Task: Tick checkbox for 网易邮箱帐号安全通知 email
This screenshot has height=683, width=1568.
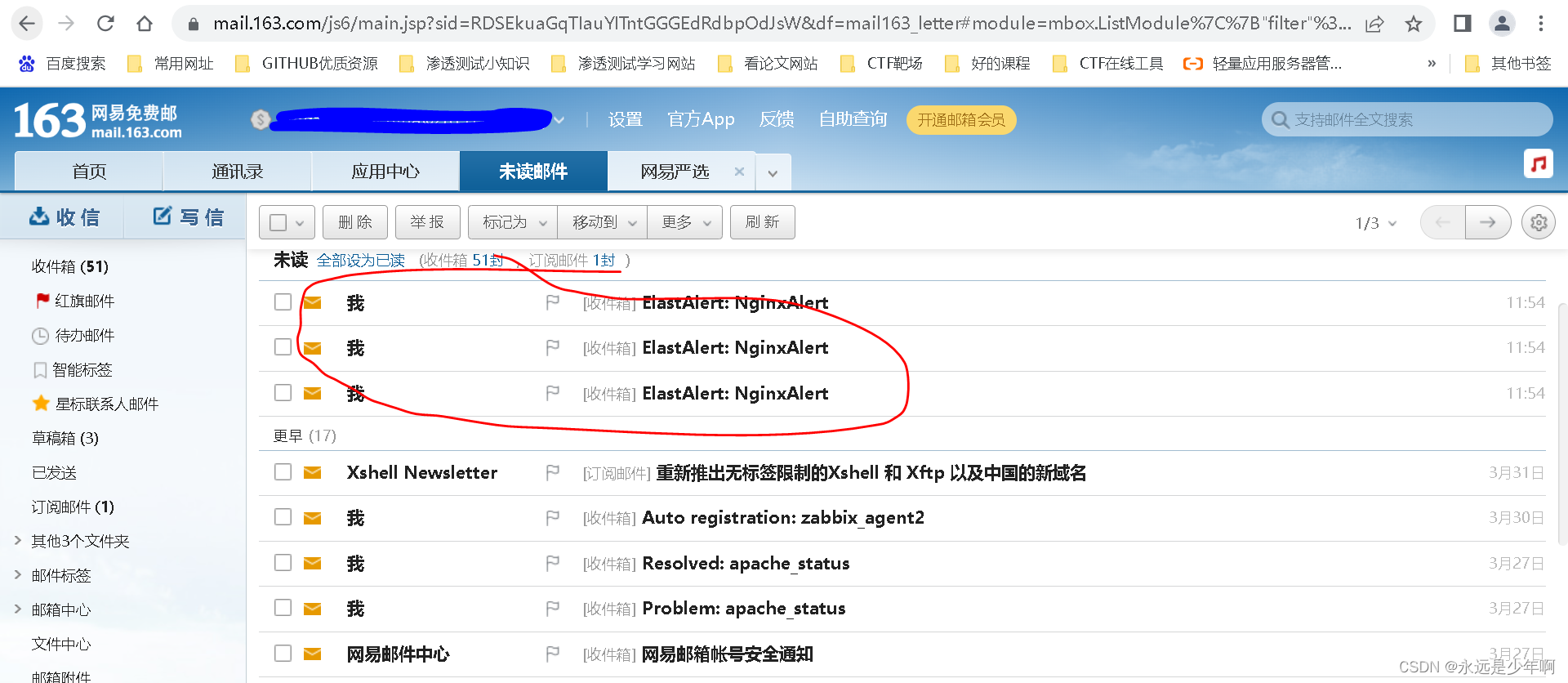Action: (x=283, y=653)
